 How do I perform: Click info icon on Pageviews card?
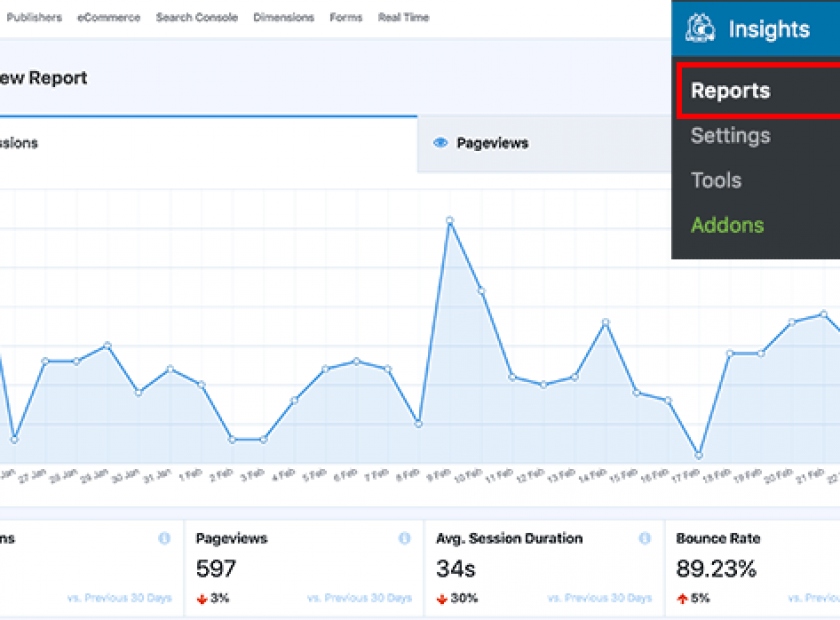tap(404, 539)
